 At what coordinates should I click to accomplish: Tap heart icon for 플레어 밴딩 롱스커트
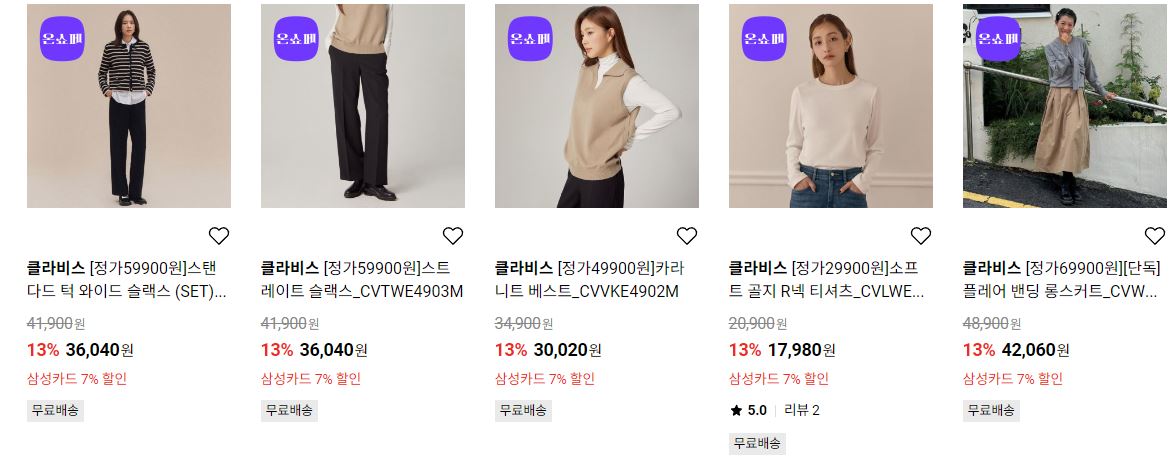pos(1155,236)
